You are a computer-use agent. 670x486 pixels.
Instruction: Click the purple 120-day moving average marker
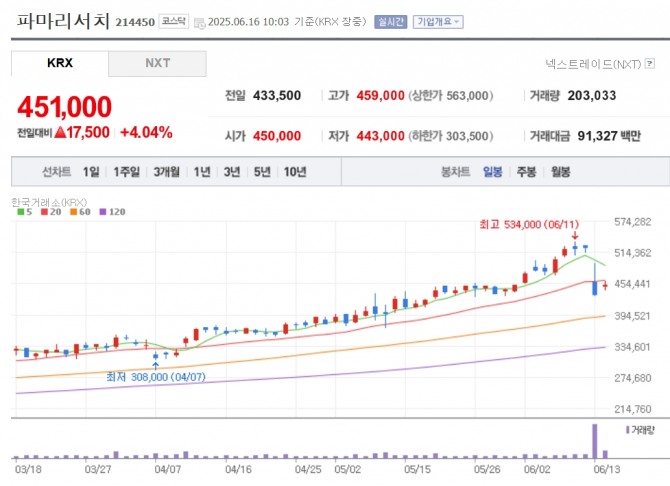(103, 212)
